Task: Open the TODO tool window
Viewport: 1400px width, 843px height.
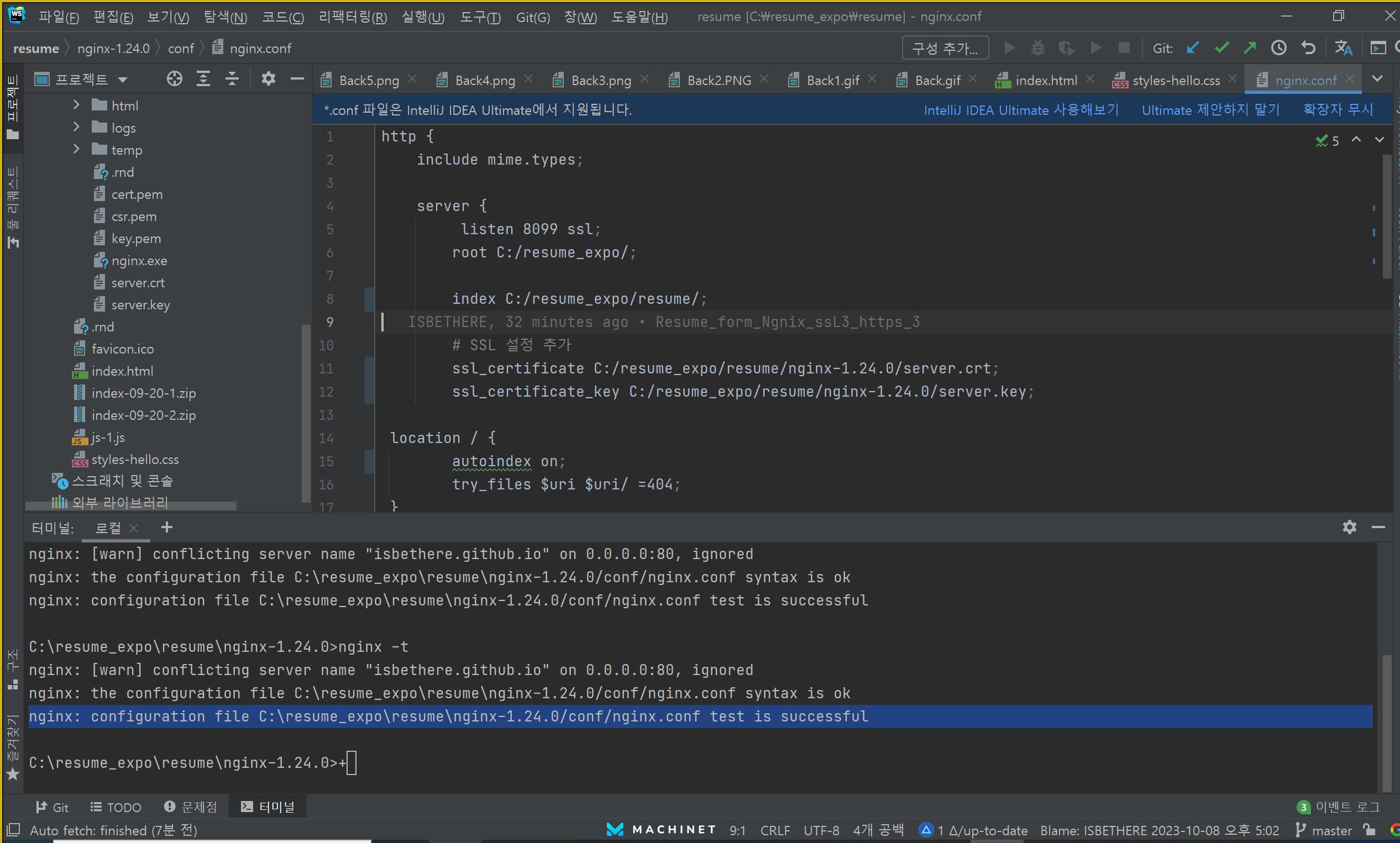Action: click(116, 807)
